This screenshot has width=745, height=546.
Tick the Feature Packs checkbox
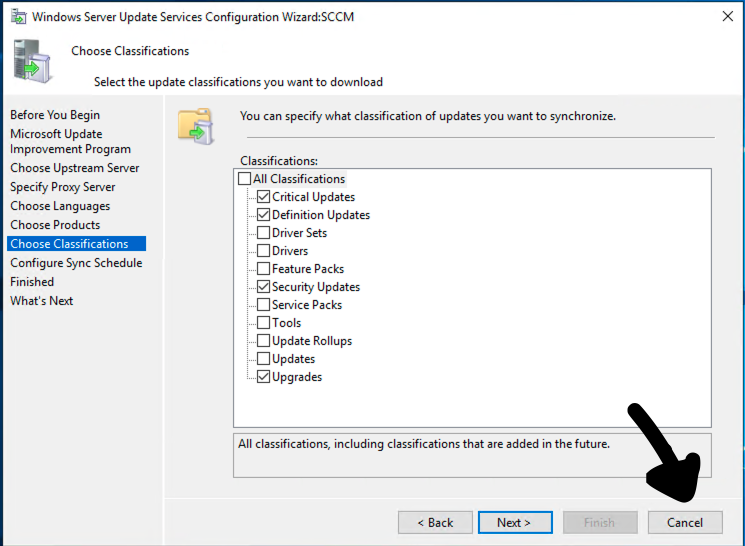click(264, 269)
